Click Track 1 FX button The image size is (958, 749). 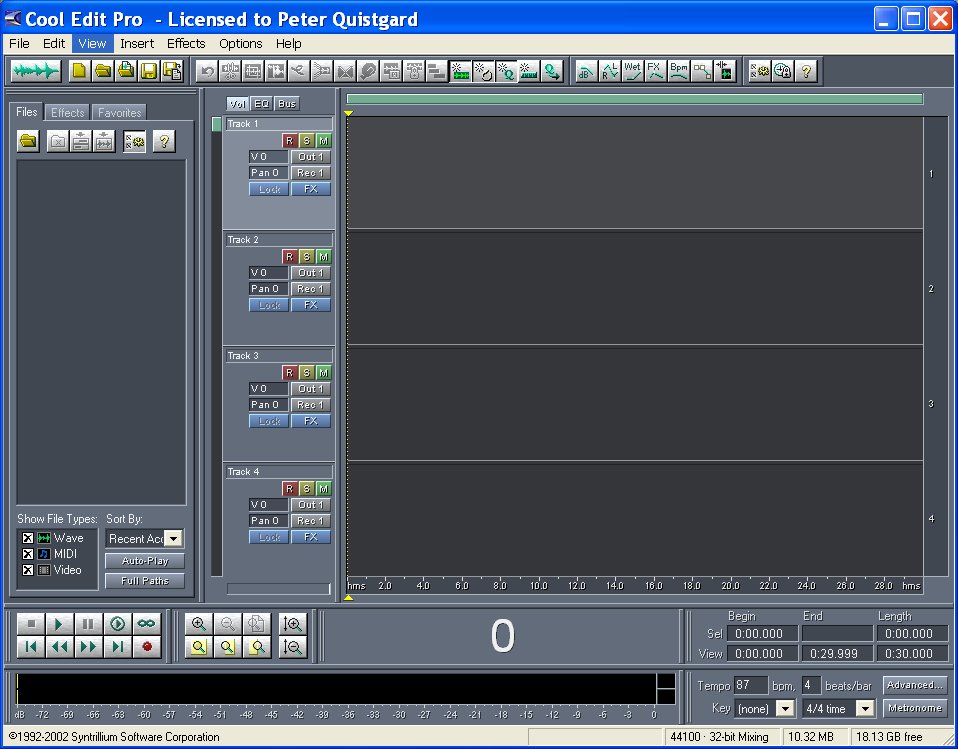click(x=310, y=189)
